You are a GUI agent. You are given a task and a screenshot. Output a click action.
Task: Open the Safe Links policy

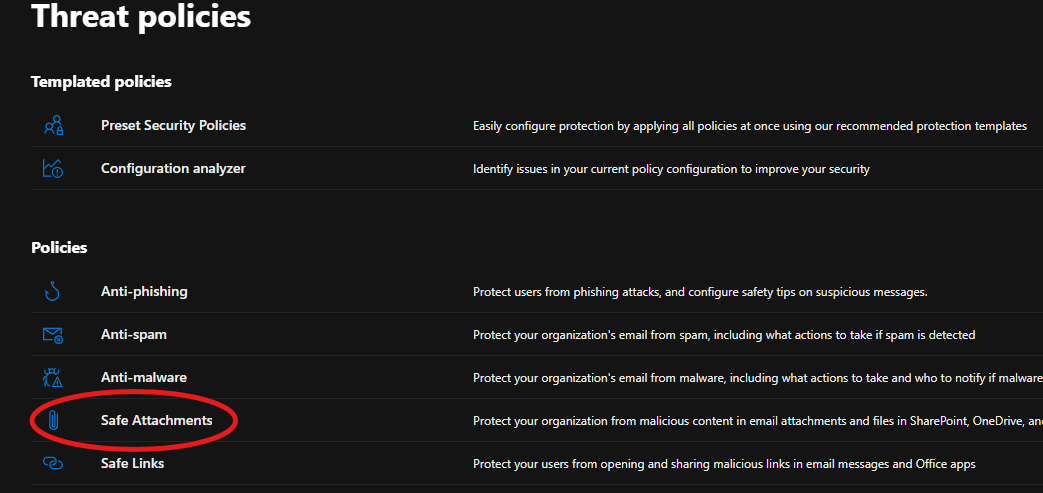click(133, 464)
